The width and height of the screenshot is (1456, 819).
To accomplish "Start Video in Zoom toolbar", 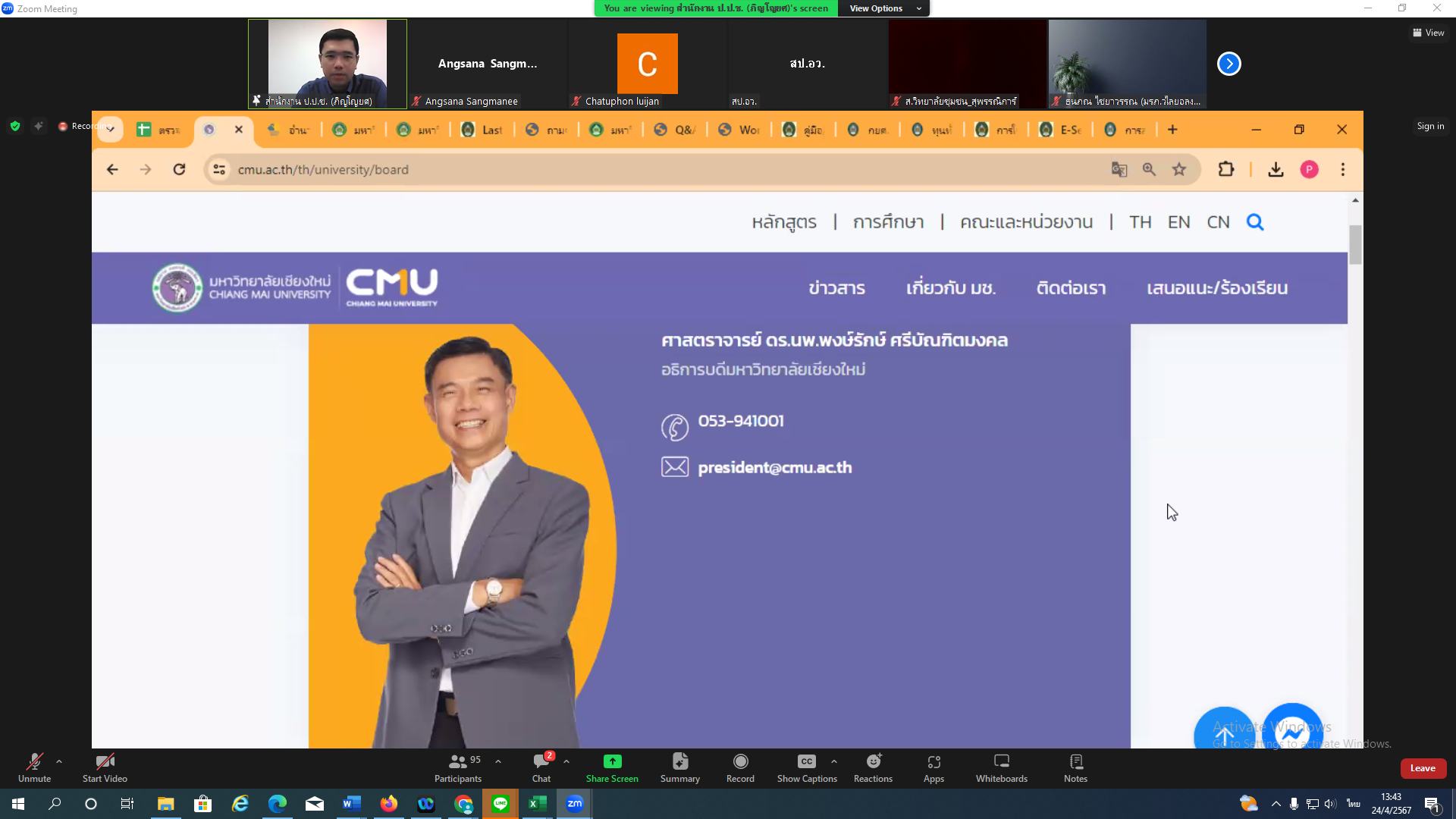I will pos(105,767).
